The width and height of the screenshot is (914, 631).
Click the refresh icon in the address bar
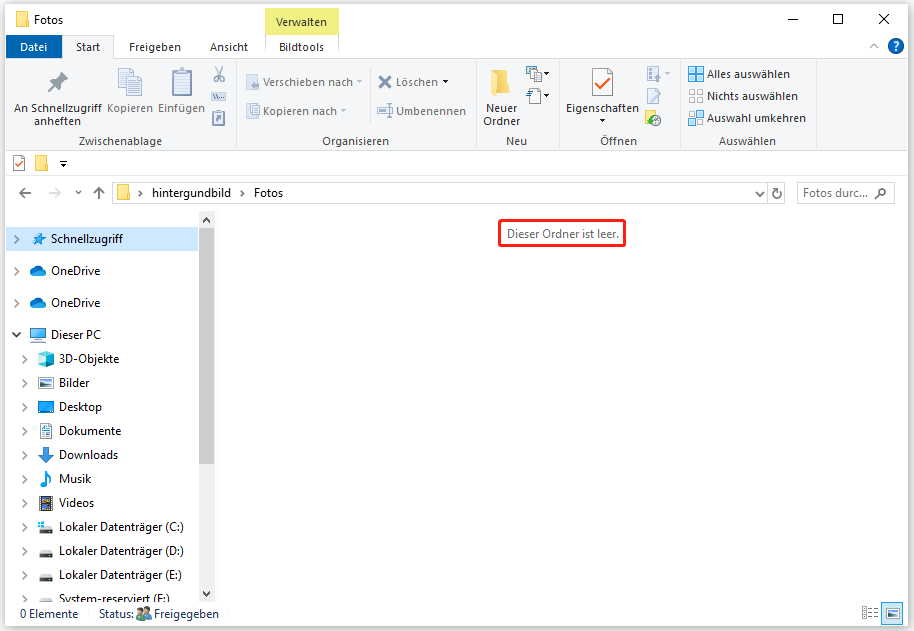(x=777, y=192)
